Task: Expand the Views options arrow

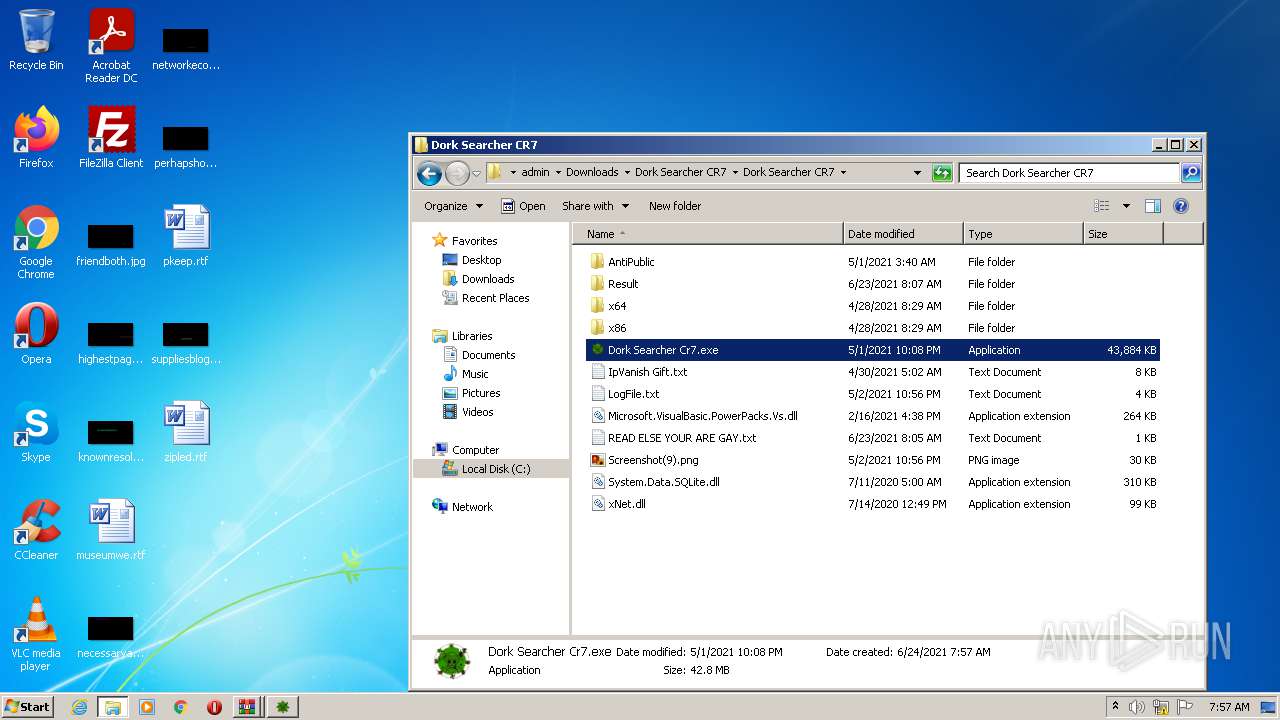Action: pos(1126,206)
